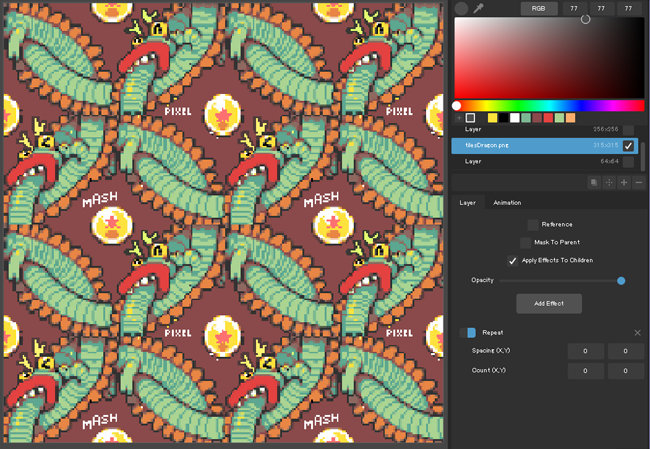This screenshot has width=650, height=449.
Task: Select the black palette swatch
Action: (503, 118)
